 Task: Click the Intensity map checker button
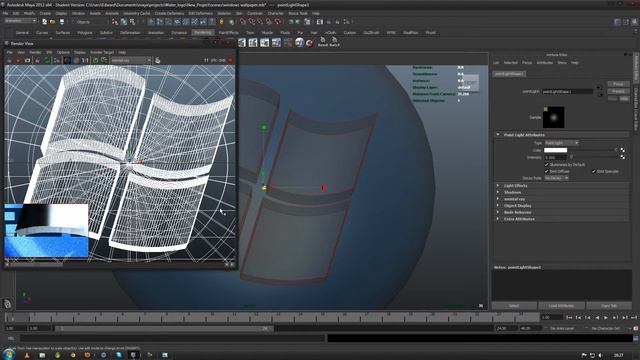[622, 157]
